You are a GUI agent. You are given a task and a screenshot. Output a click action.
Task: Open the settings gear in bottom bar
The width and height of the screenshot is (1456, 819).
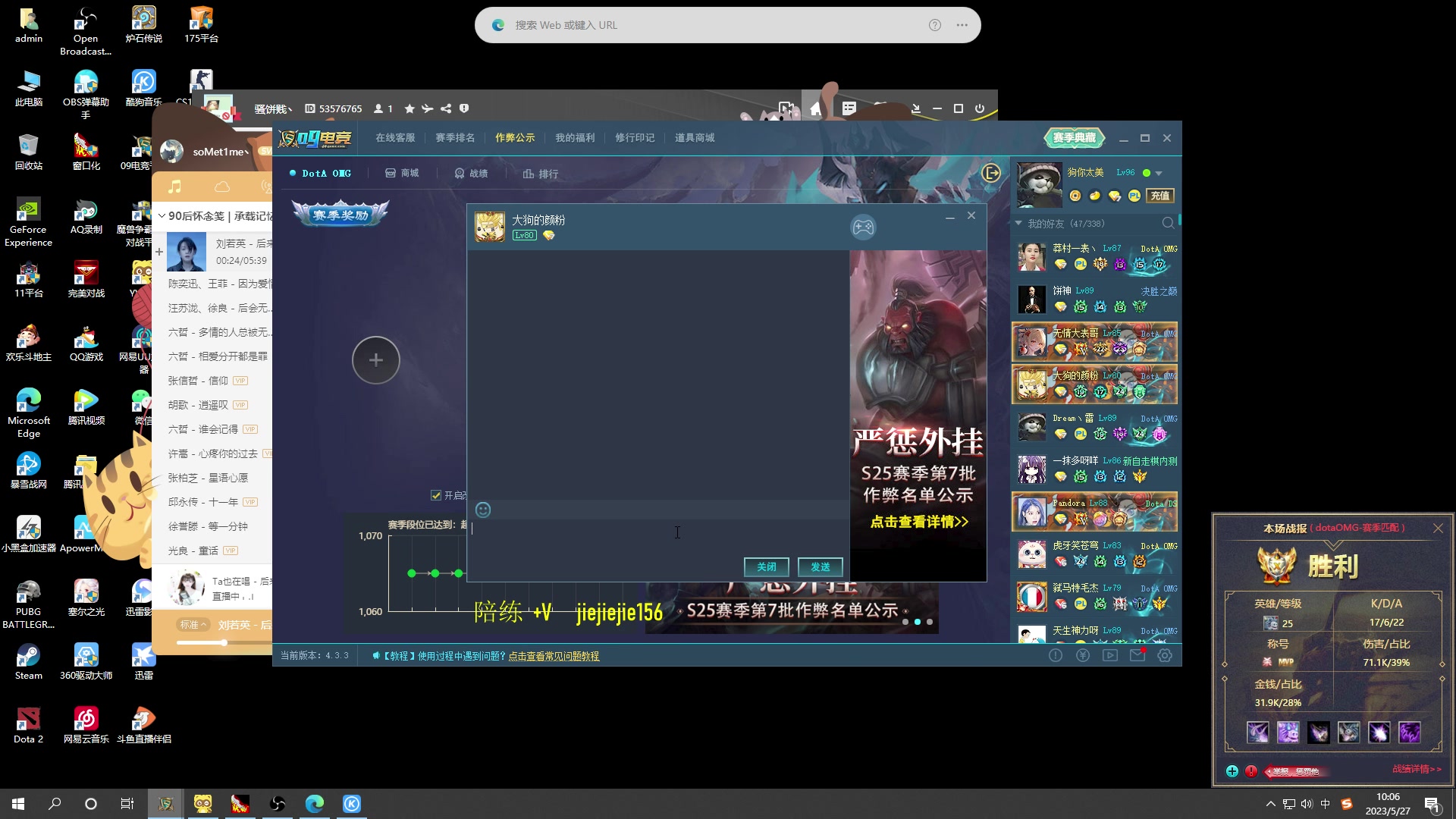click(x=1165, y=655)
